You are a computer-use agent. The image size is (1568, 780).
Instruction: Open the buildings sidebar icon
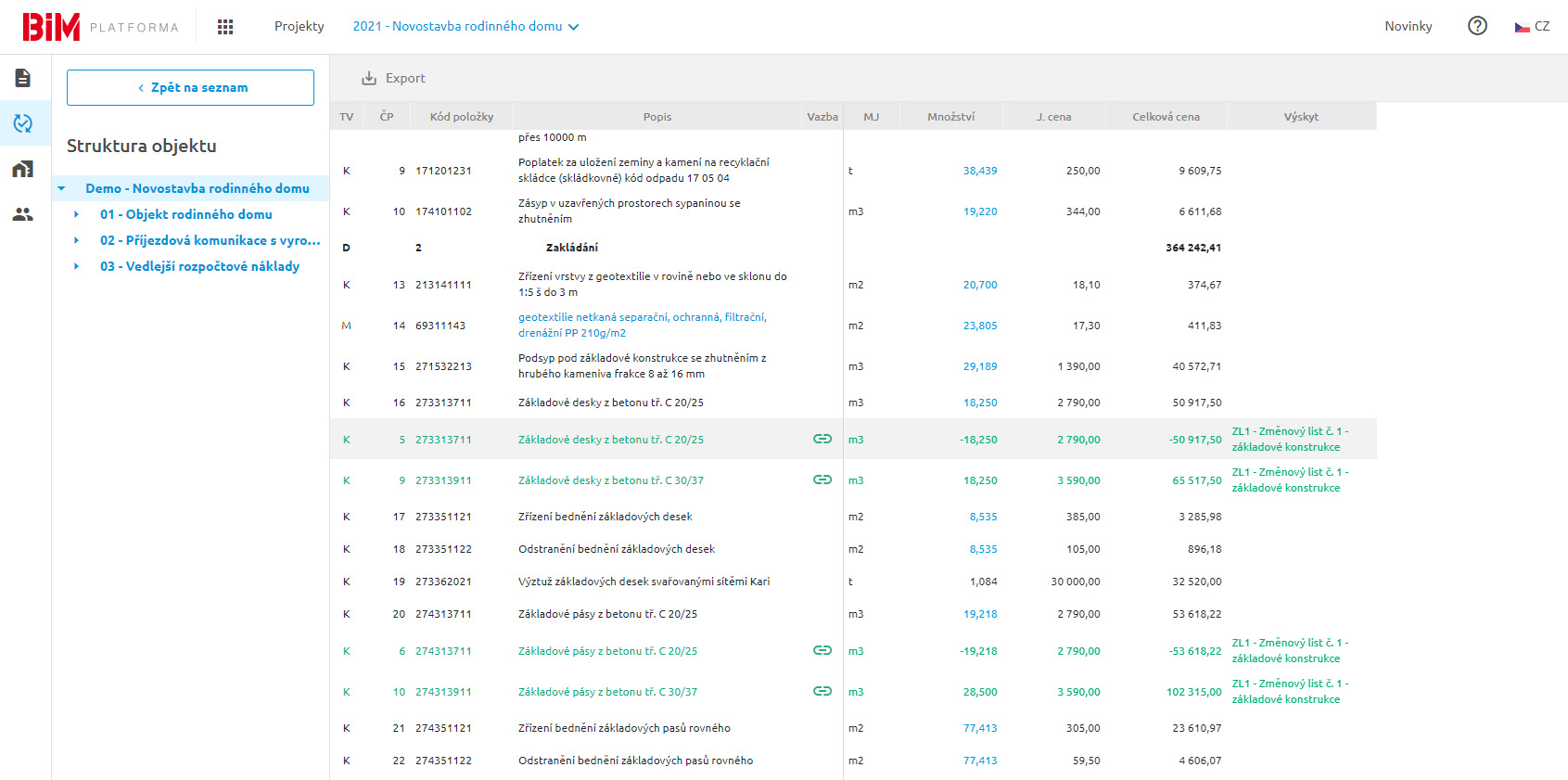[x=23, y=169]
